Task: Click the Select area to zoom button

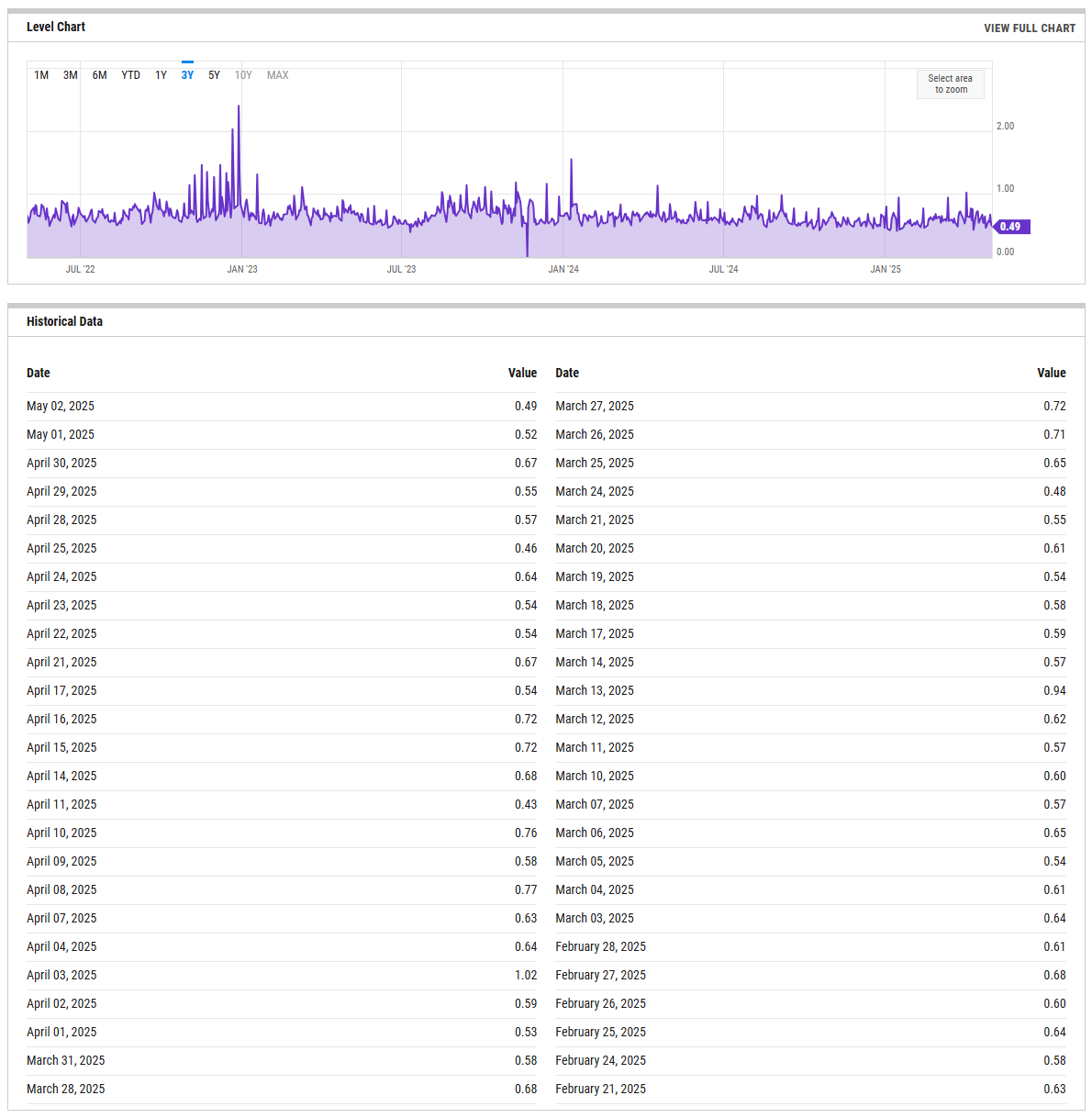Action: pos(951,84)
